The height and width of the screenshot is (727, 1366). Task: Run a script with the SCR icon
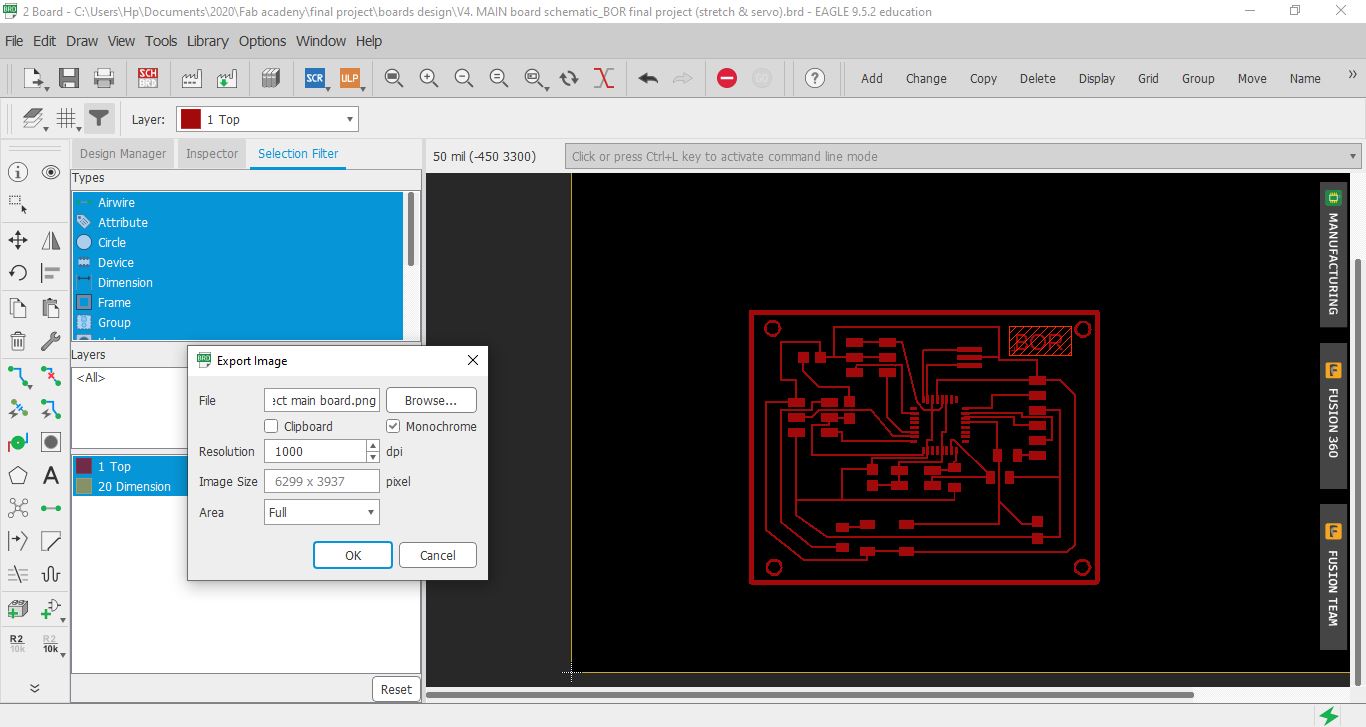click(315, 78)
